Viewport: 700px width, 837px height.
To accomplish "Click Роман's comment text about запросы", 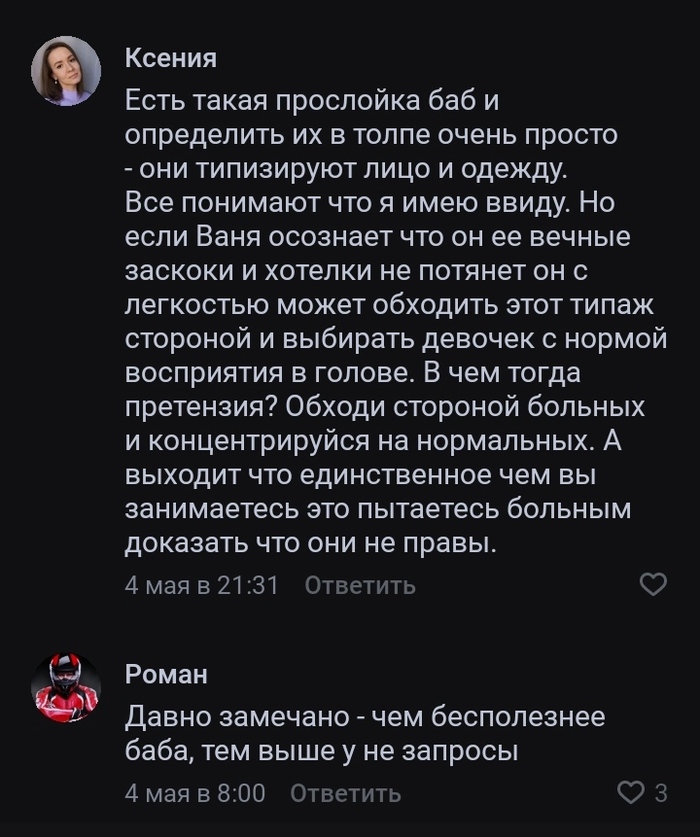I will click(365, 733).
